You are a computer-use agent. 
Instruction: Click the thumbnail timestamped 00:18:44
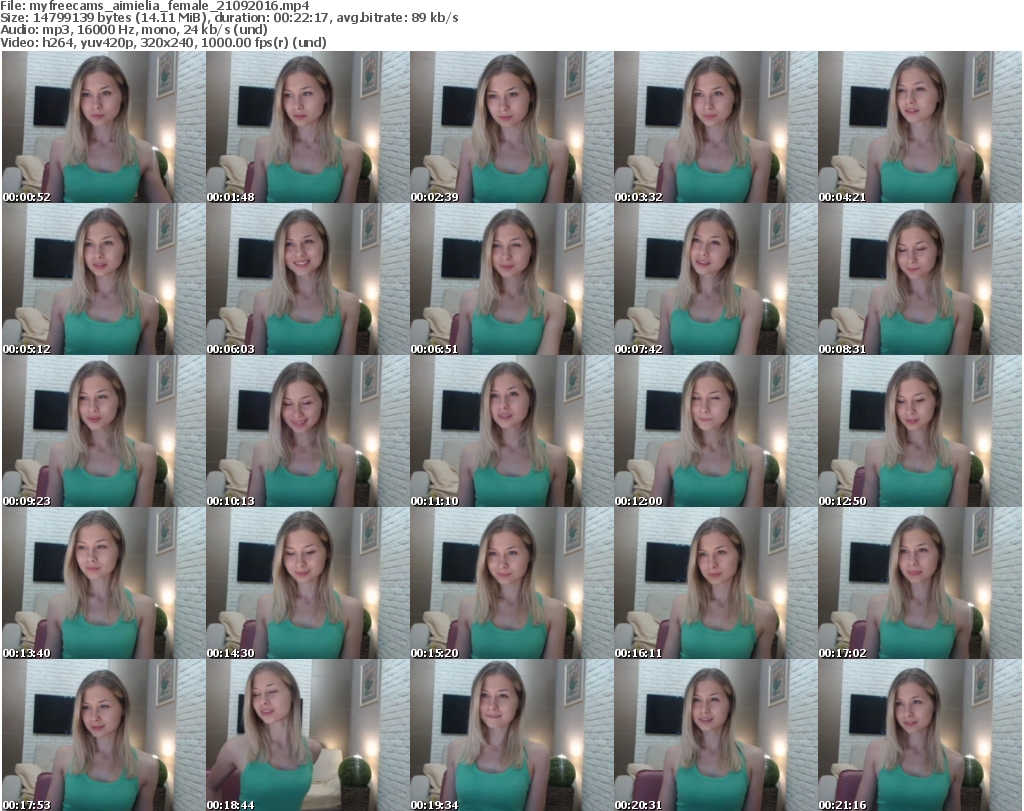coord(308,735)
